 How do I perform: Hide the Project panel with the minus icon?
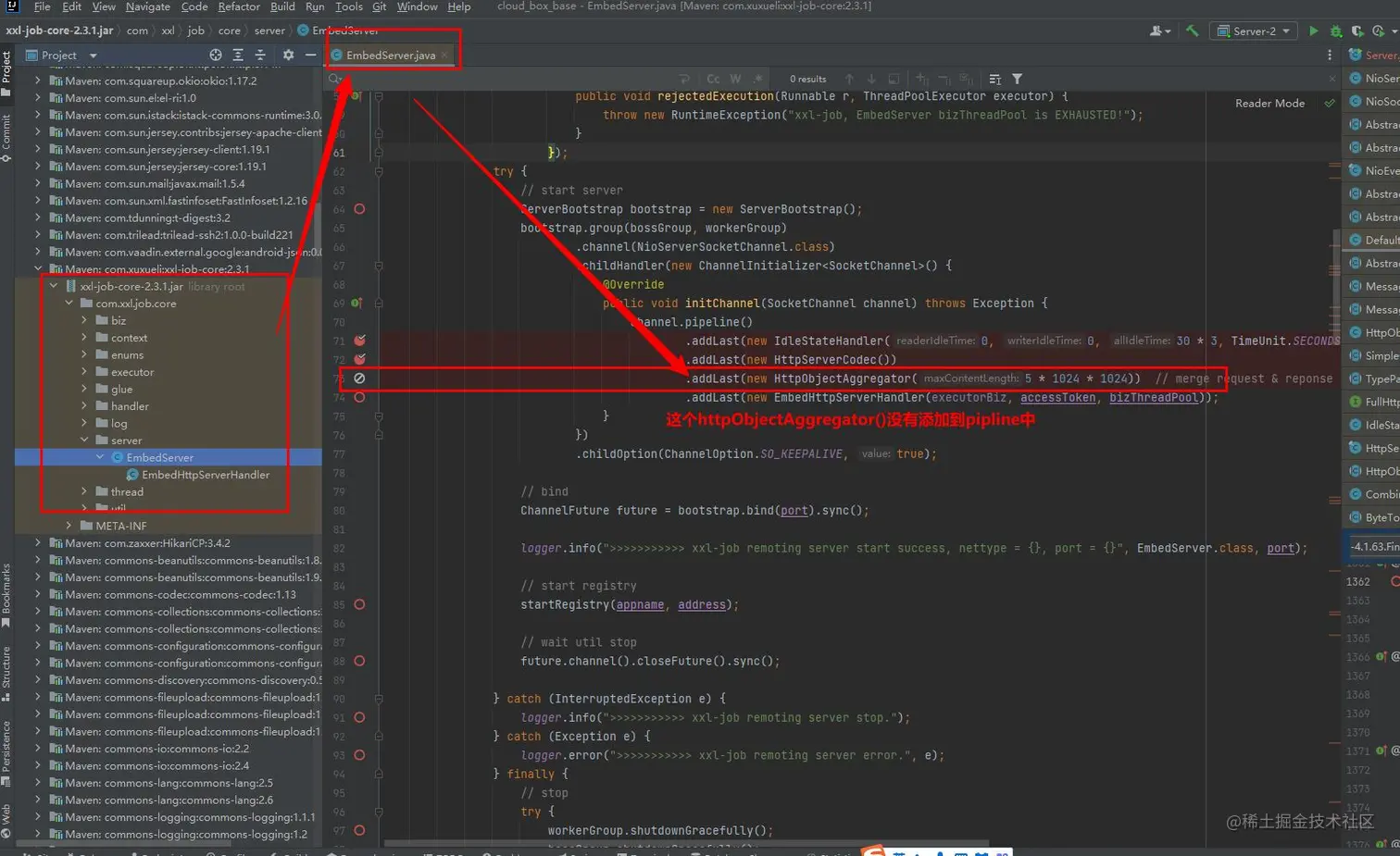310,55
